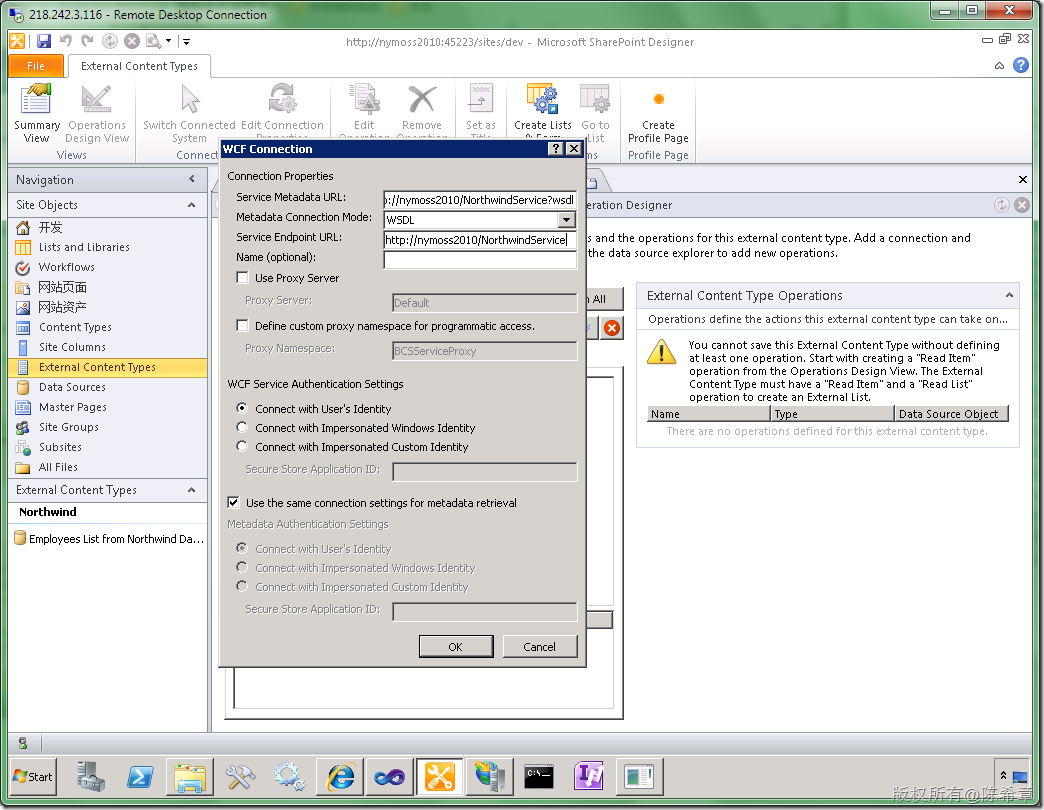1044x810 pixels.
Task: Open Summary View in the ribbon
Action: point(37,113)
